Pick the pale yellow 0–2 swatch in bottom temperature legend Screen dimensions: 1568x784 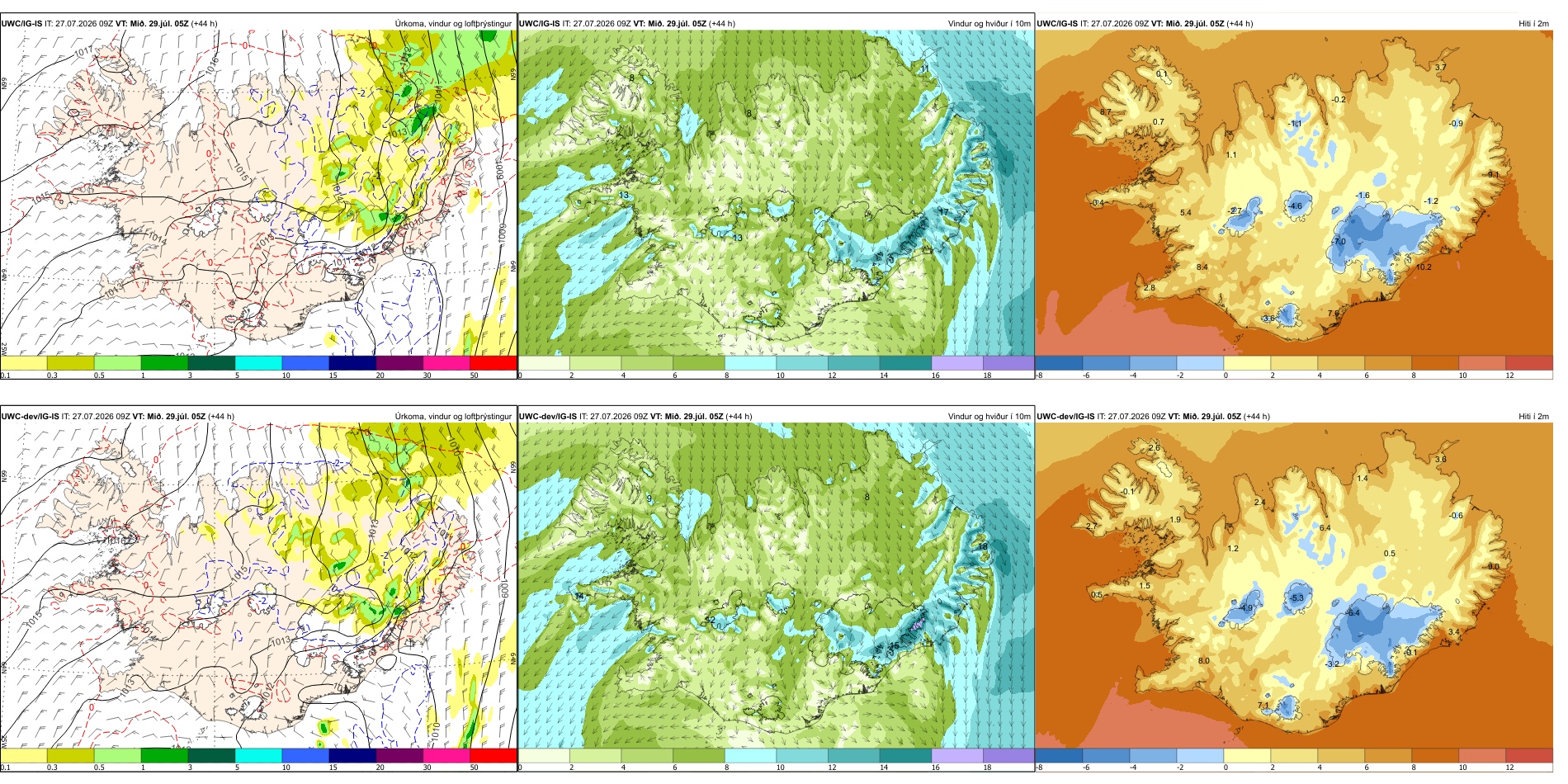[x=1247, y=756]
